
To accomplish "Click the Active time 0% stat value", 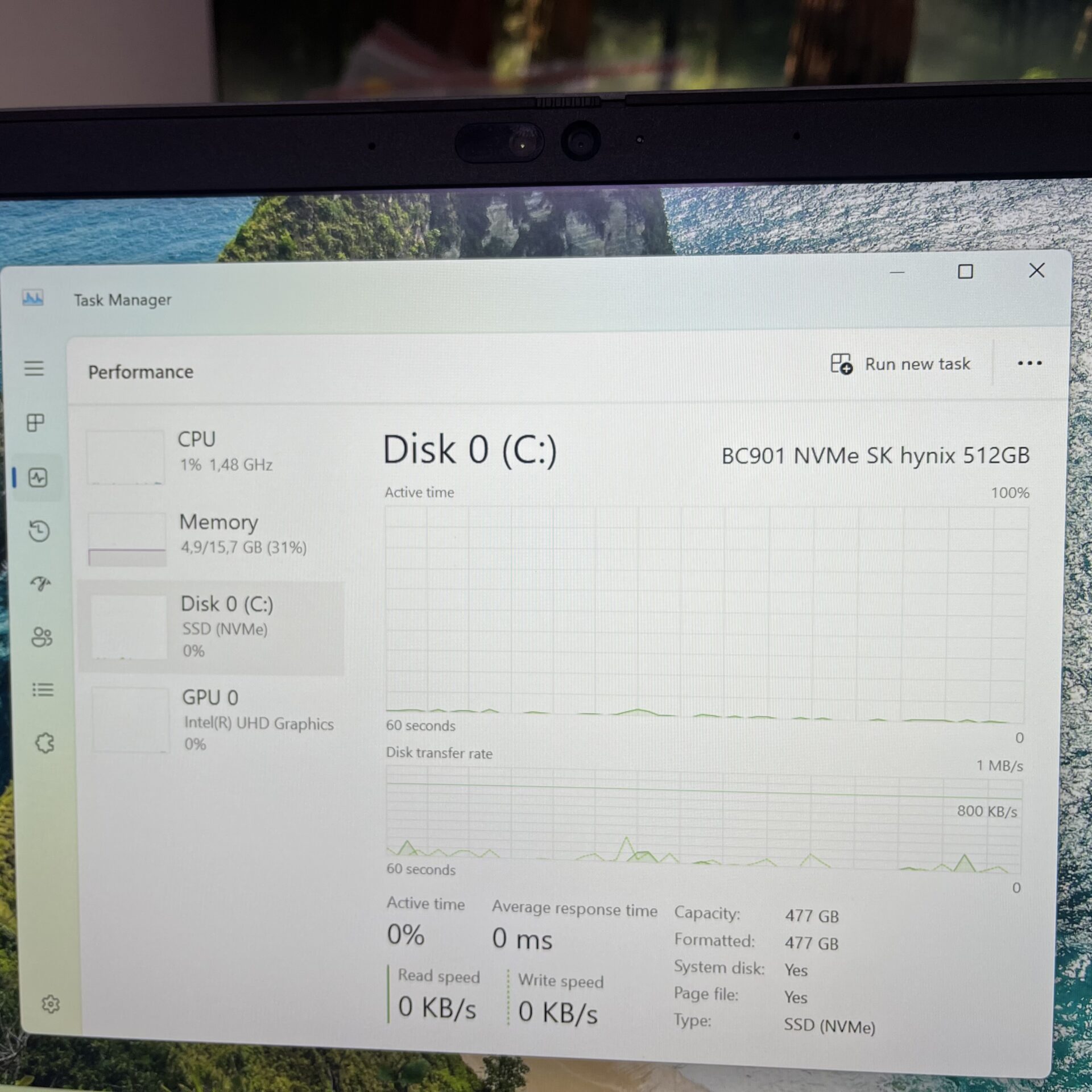I will click(406, 934).
